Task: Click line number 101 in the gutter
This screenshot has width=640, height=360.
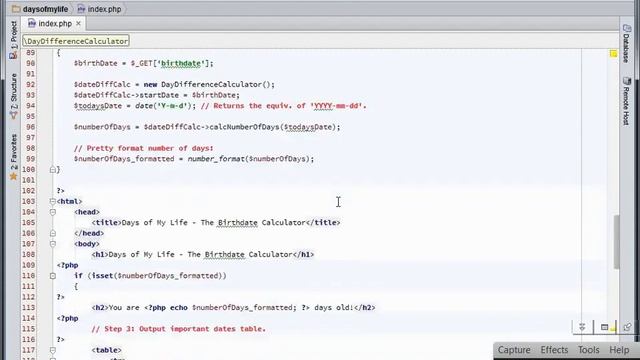Action: pos(30,180)
